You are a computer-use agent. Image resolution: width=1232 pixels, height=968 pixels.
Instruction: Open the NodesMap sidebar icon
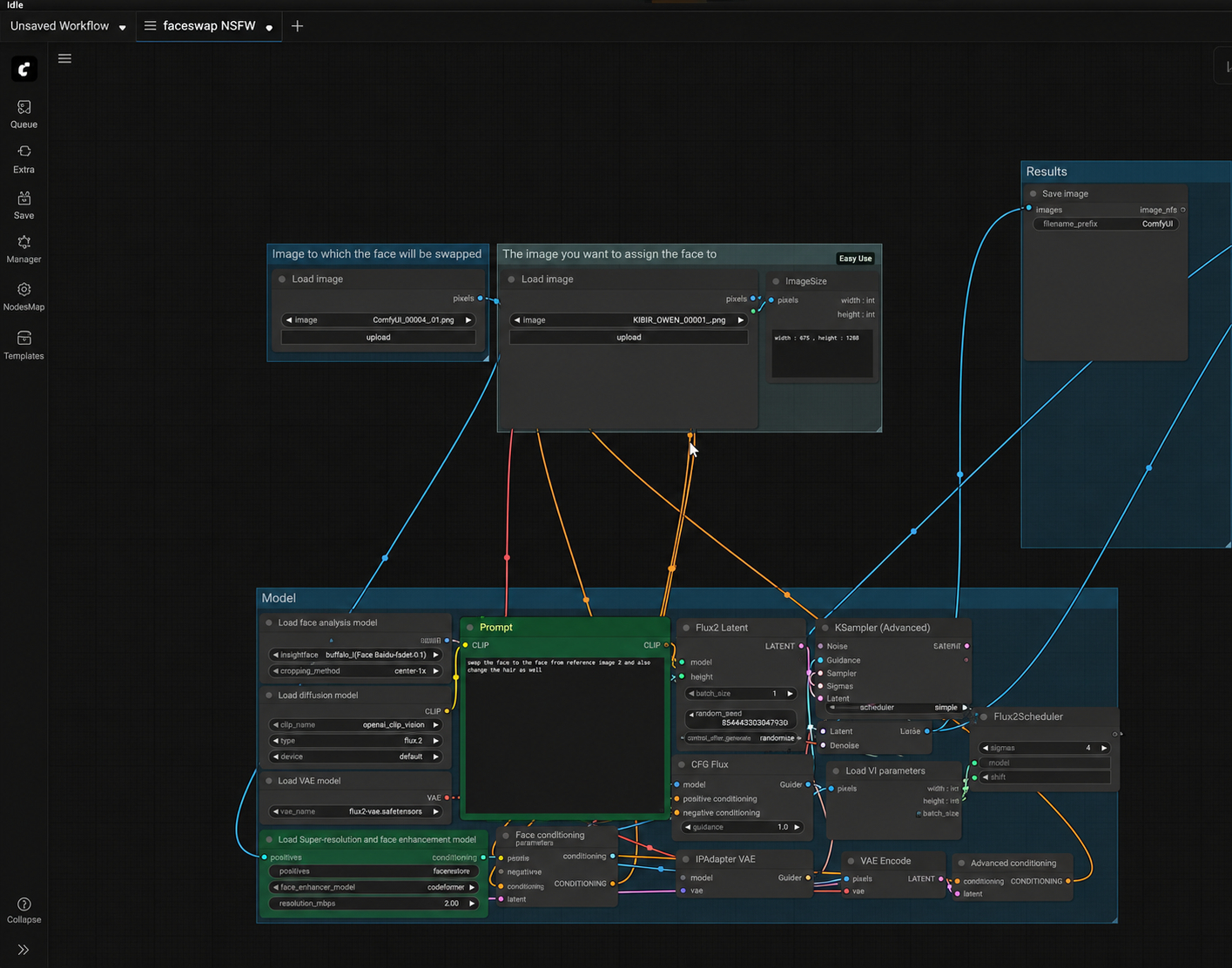(24, 290)
